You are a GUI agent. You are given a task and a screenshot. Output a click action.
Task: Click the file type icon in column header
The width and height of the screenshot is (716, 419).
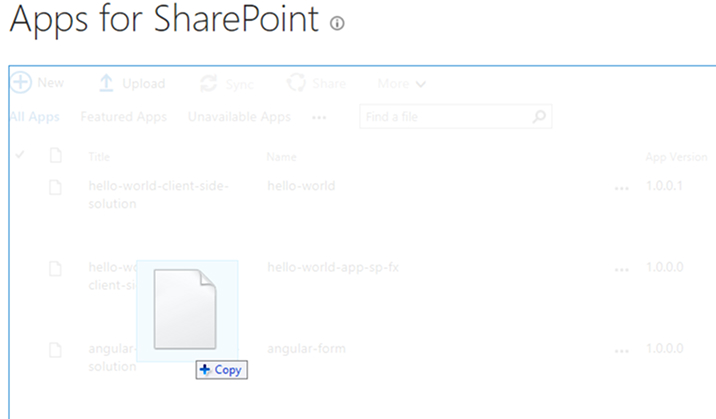pos(56,155)
